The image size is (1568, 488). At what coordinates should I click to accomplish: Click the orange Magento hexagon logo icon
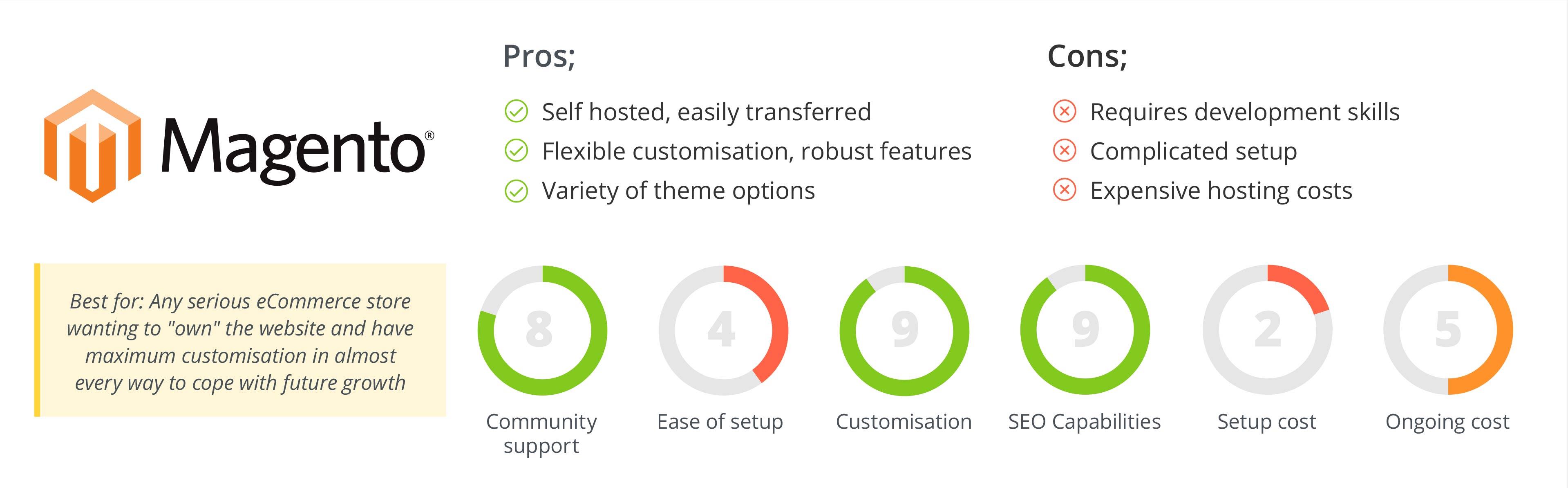[x=92, y=146]
